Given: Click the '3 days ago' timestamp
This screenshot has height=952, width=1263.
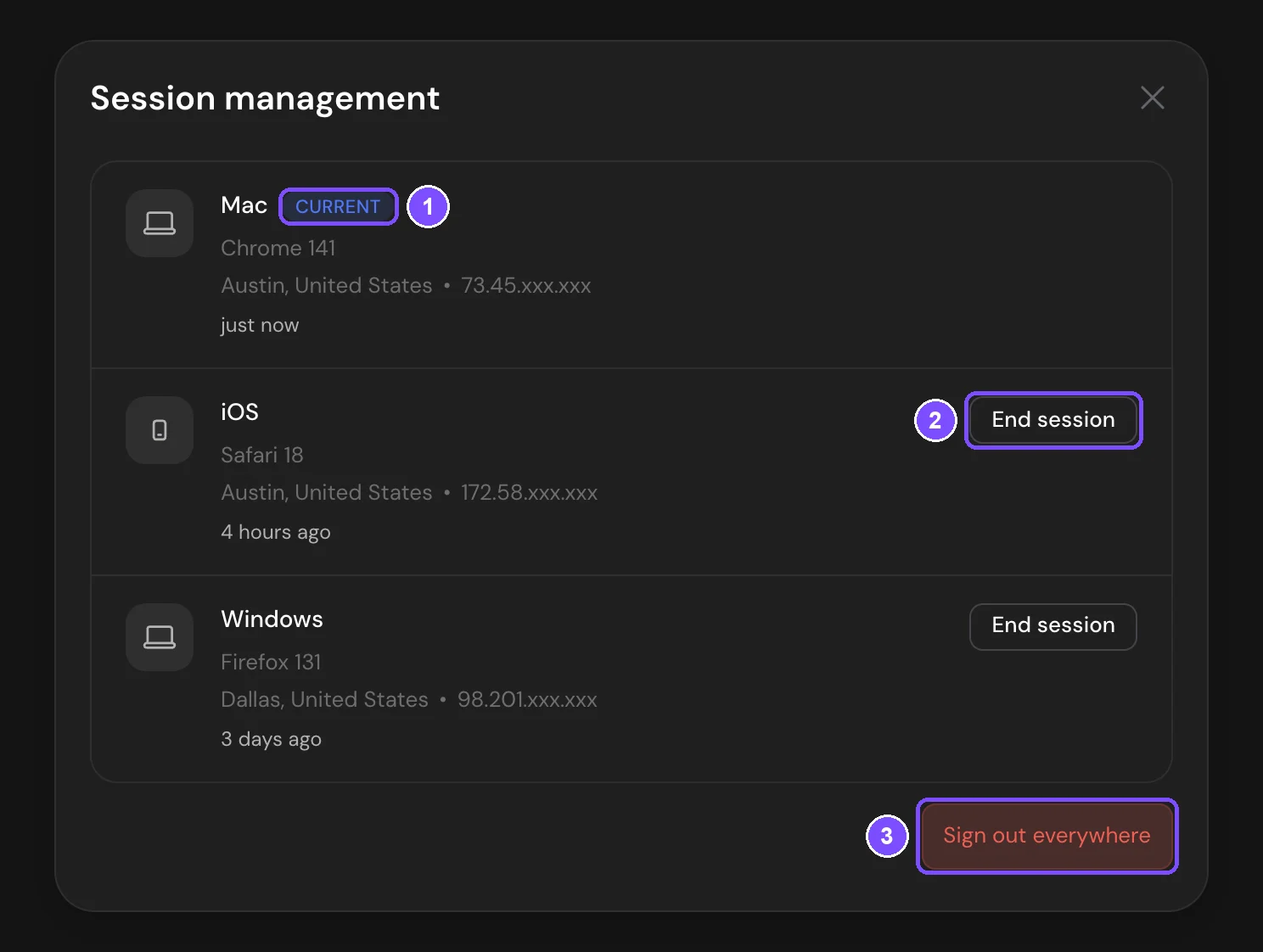Looking at the screenshot, I should pos(271,739).
